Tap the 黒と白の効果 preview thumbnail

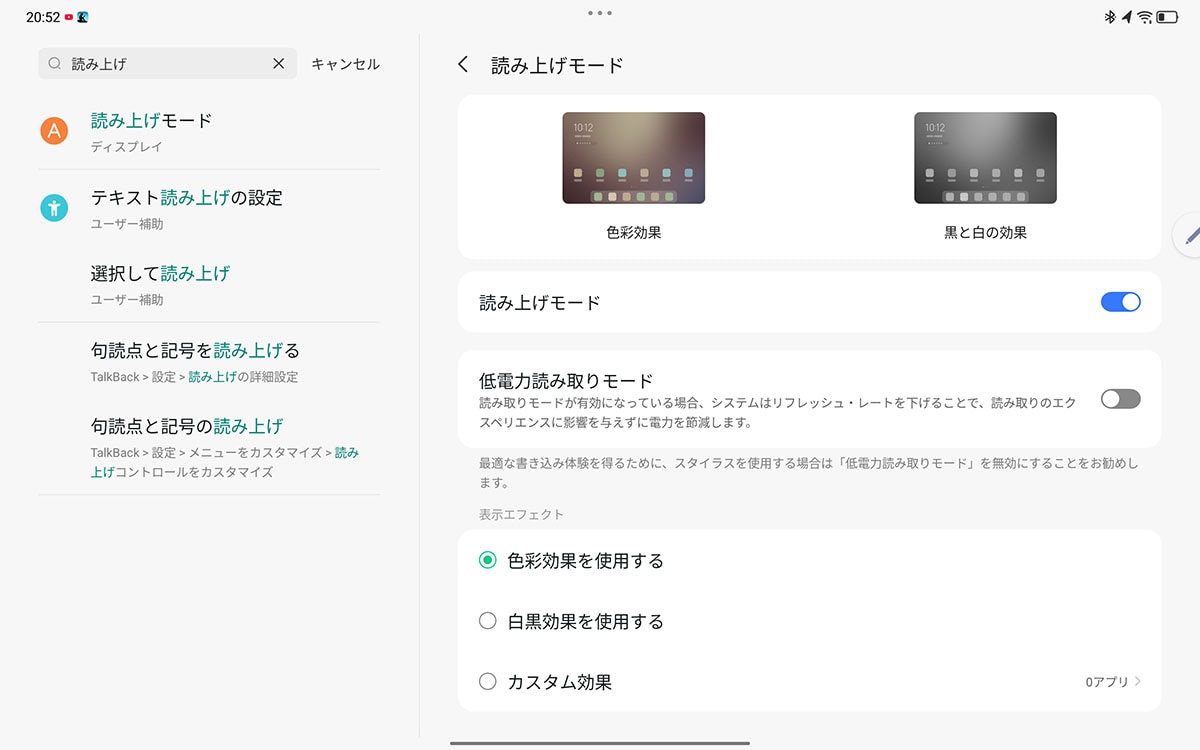985,157
